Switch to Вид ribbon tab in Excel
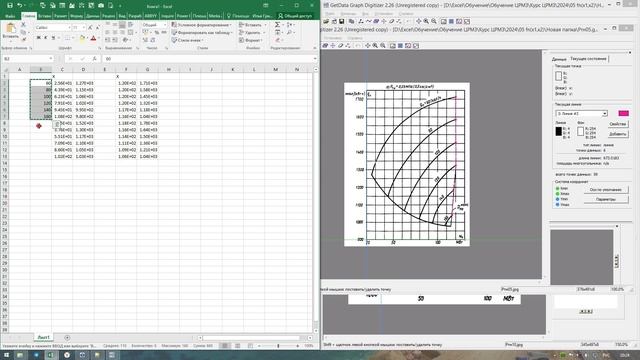Viewport: 640px width, 360px height. click(122, 16)
